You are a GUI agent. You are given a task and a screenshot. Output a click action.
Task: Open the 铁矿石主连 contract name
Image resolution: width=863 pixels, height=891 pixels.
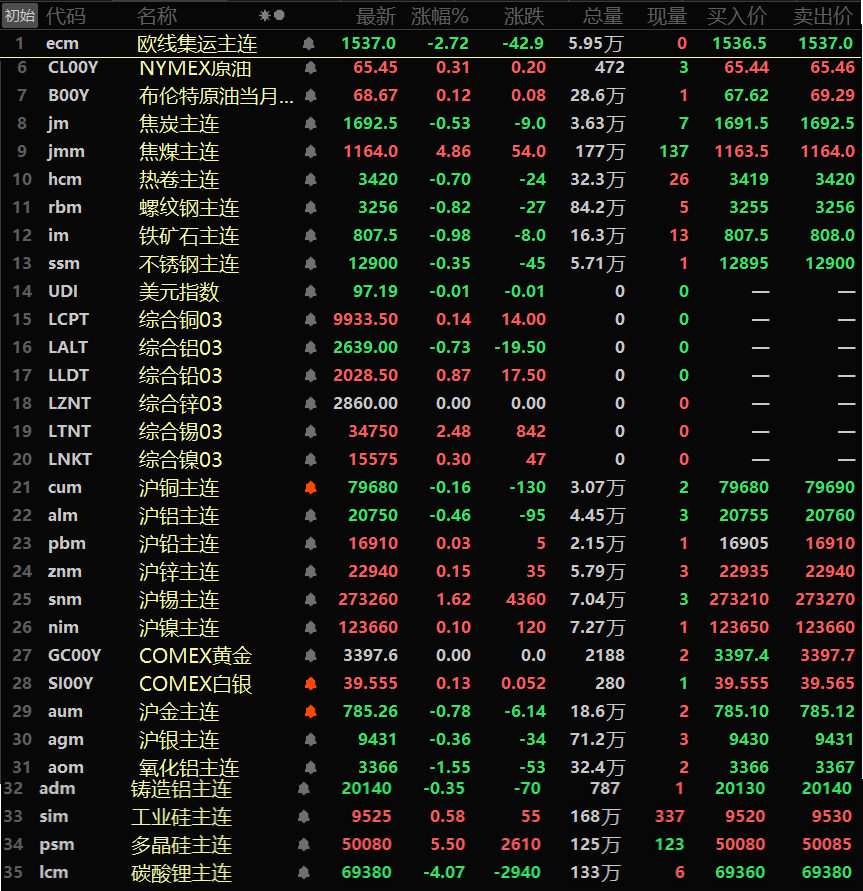[x=189, y=236]
